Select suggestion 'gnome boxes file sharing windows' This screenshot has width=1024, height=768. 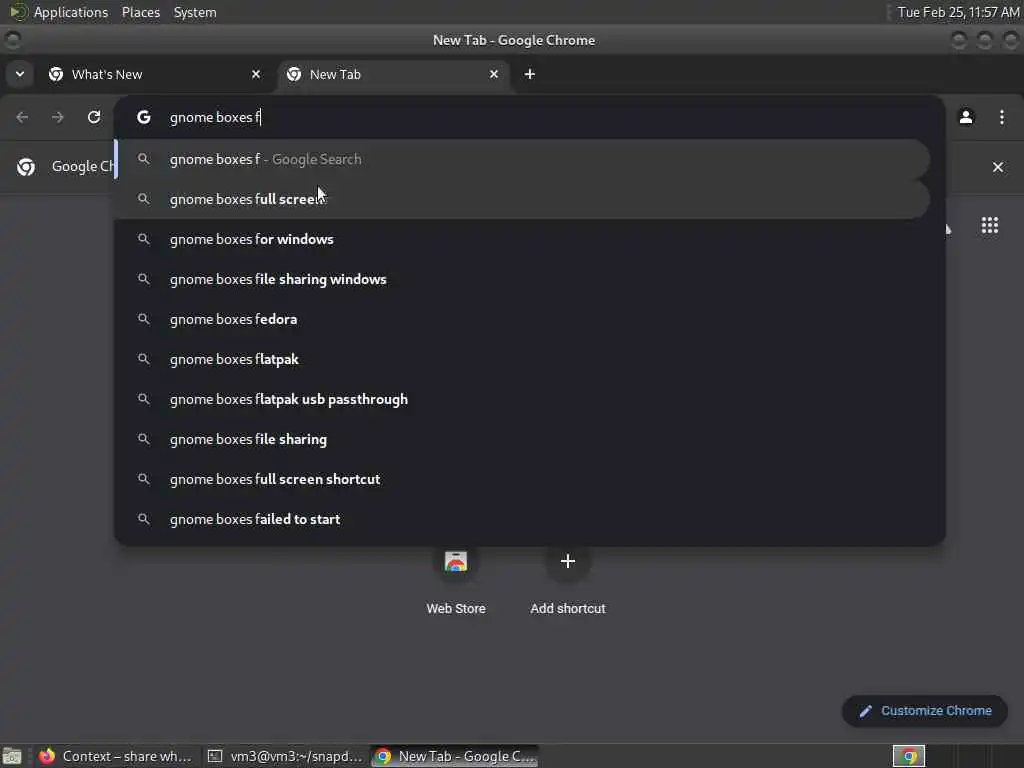[x=522, y=279]
